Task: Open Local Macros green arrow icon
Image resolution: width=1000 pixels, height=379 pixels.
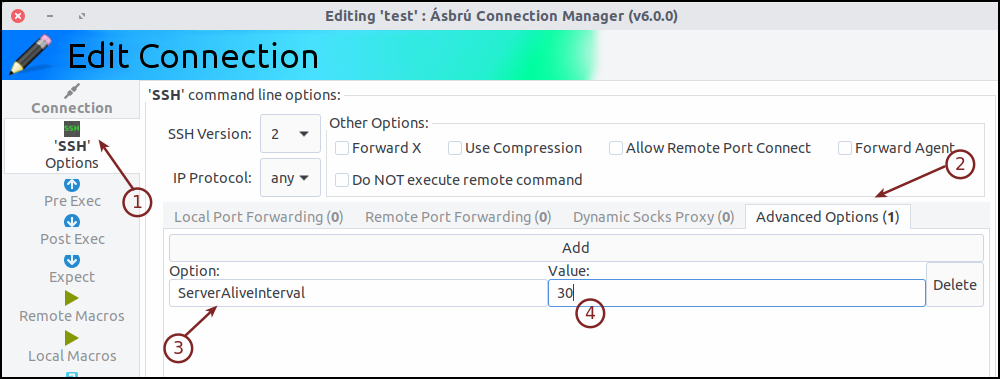Action: [x=72, y=337]
